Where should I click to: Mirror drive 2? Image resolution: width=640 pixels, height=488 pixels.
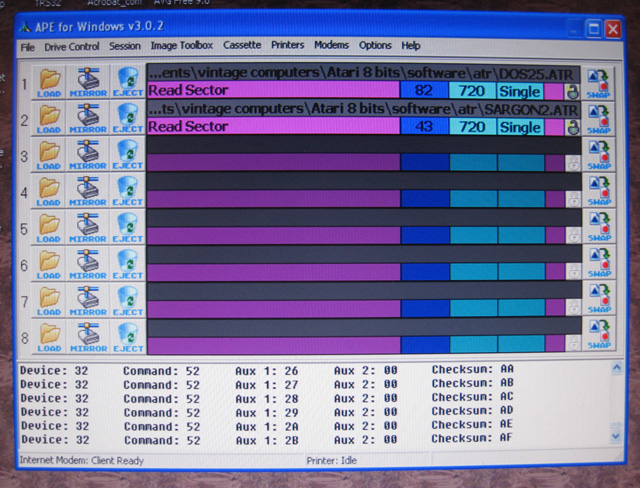click(x=88, y=119)
